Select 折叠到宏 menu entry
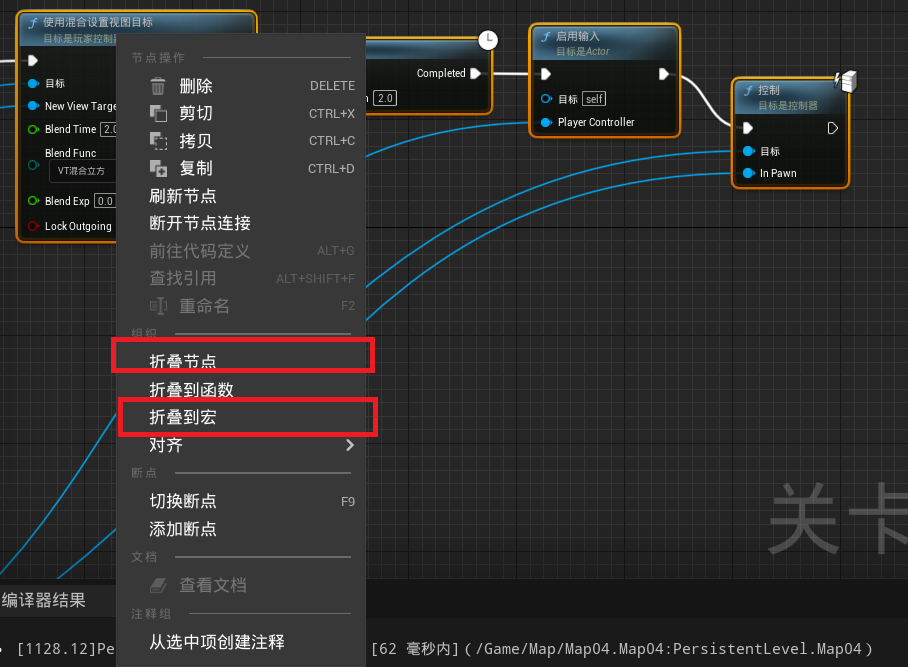The height and width of the screenshot is (667, 908). [x=241, y=417]
